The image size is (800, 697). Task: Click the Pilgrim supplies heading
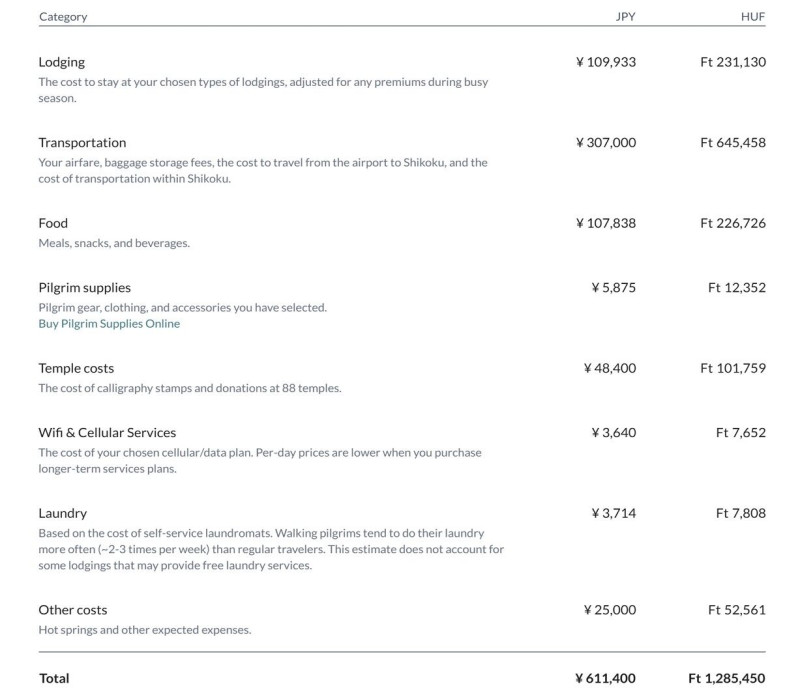click(x=85, y=288)
